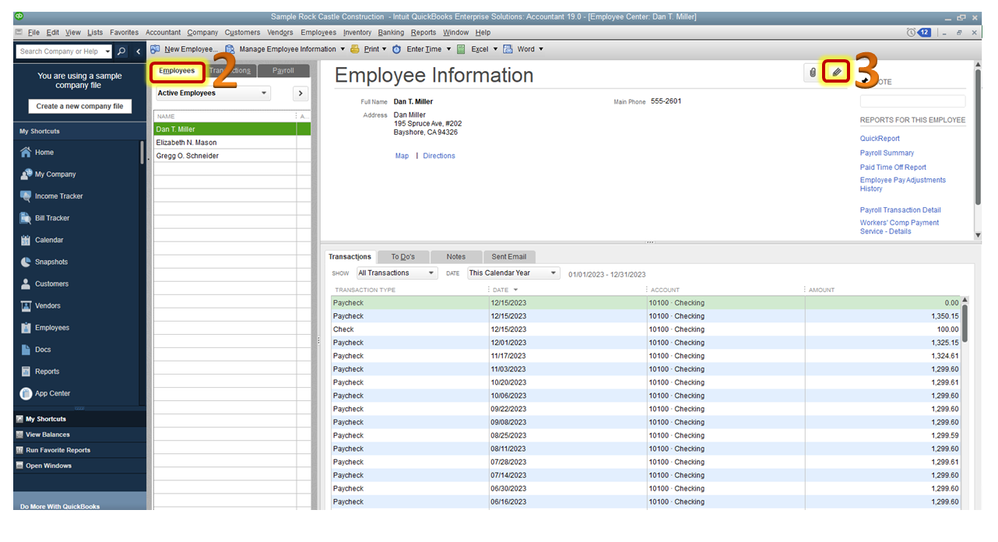This screenshot has width=998, height=542.
Task: Switch to the Sent Email tab
Action: pyautogui.click(x=509, y=257)
